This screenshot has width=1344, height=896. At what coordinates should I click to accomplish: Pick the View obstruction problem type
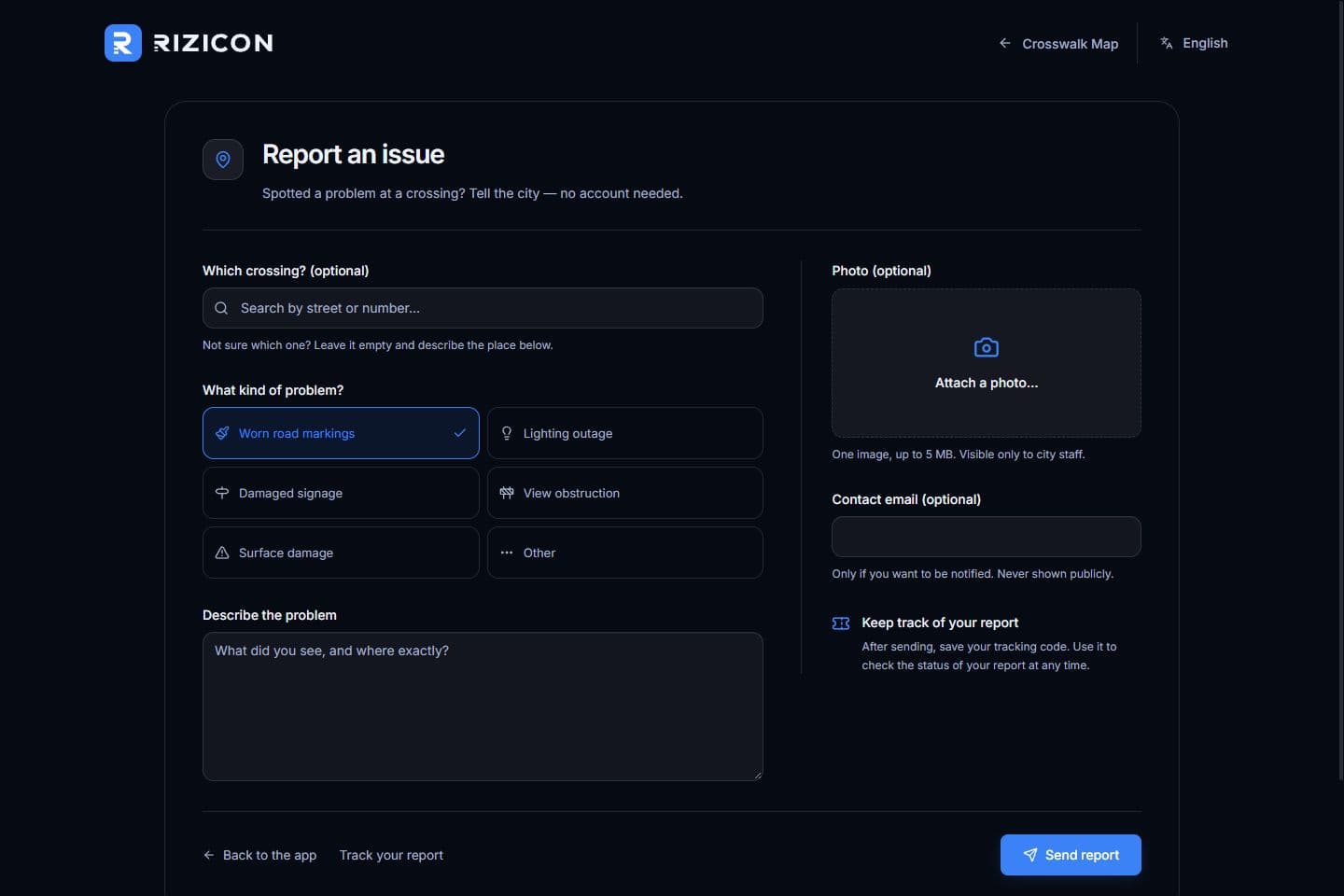[x=625, y=493]
